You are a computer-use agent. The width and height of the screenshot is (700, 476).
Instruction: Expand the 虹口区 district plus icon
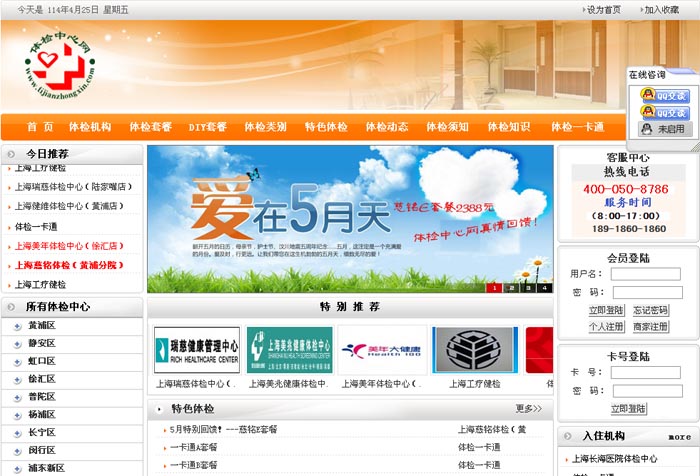point(17,362)
